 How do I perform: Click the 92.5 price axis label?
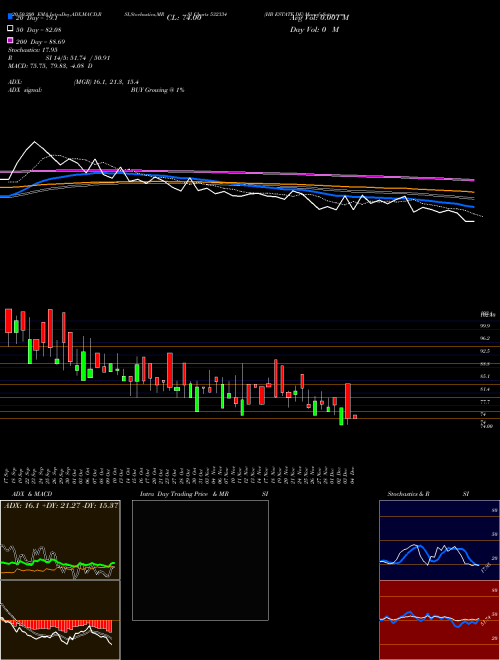(486, 351)
